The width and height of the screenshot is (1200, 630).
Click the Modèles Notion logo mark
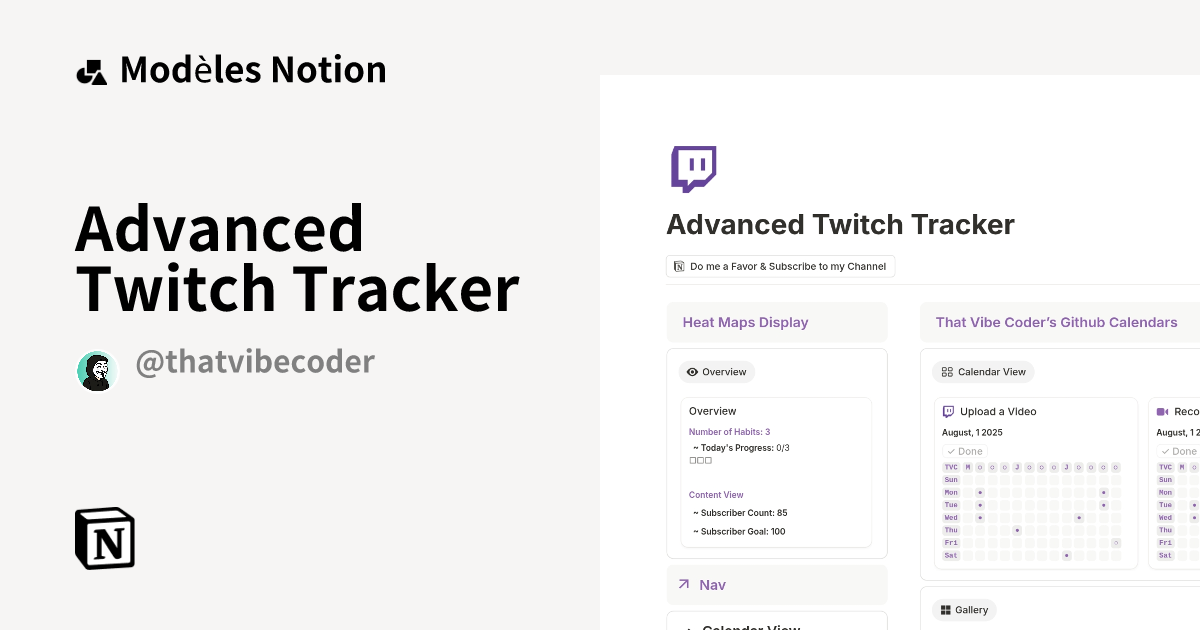point(91,69)
